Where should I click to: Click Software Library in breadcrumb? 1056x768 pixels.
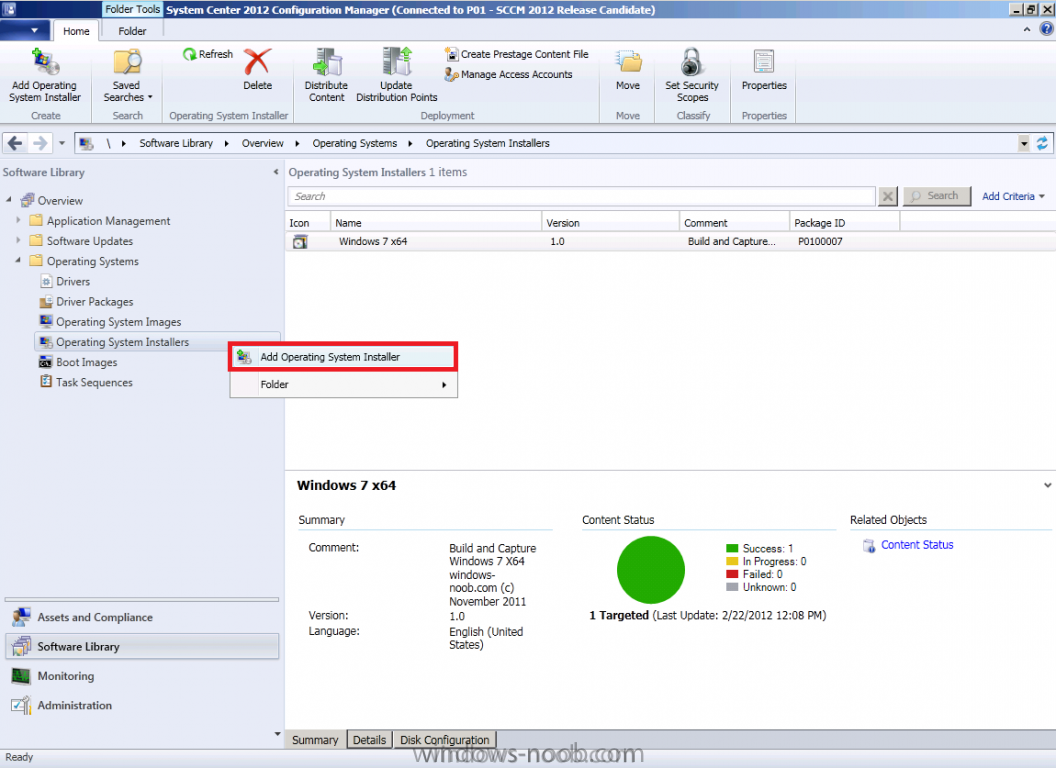click(176, 143)
